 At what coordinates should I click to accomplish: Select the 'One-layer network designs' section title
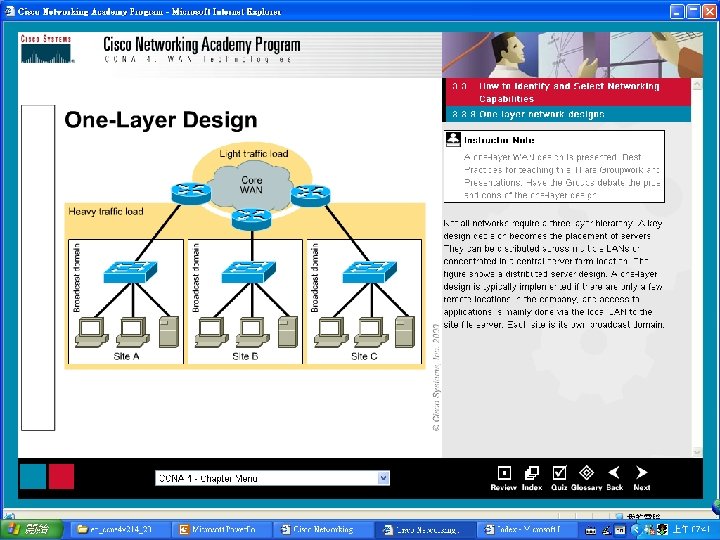tap(542, 114)
